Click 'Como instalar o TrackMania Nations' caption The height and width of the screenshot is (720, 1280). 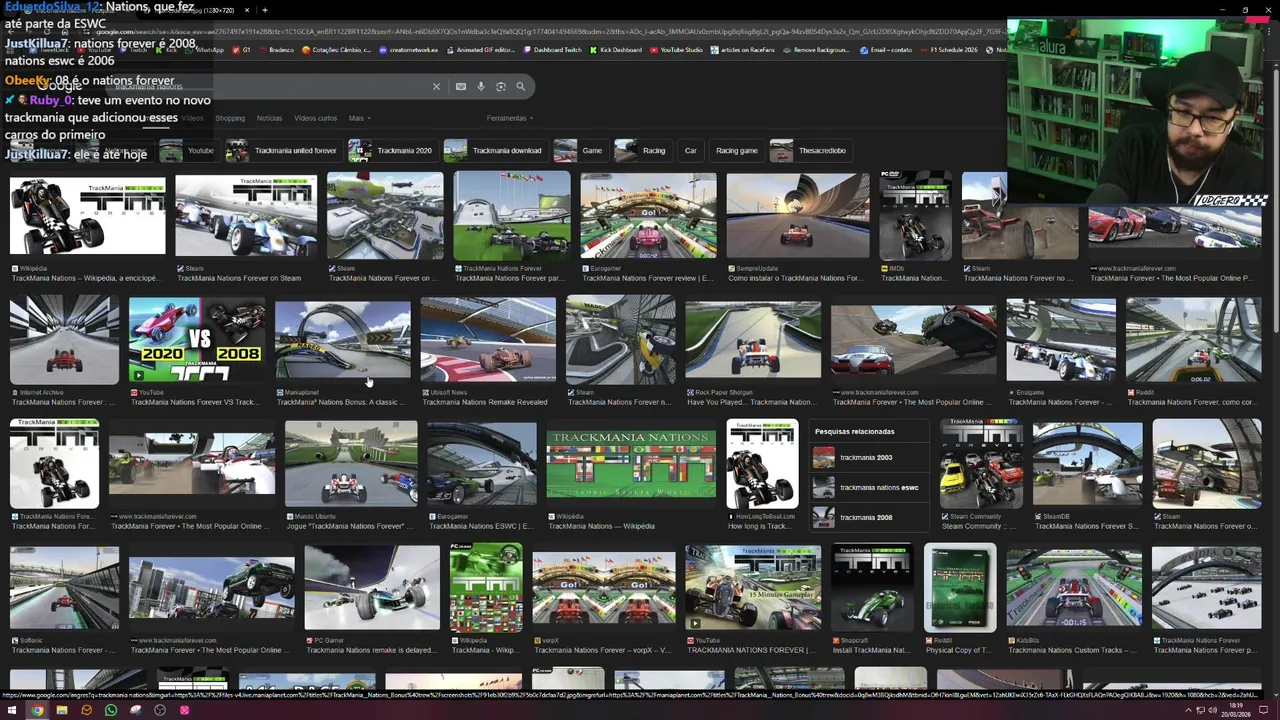coord(794,278)
